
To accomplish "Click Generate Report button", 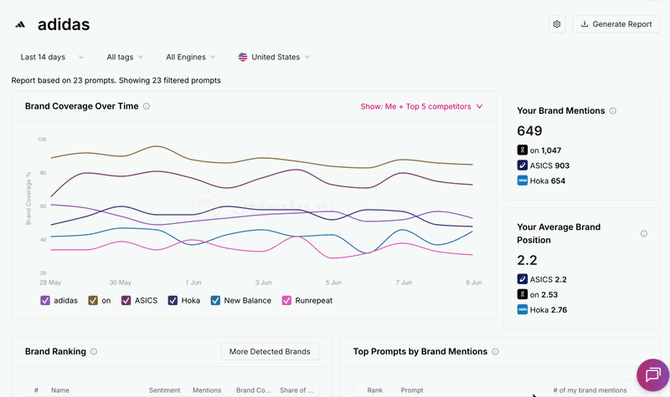I will pyautogui.click(x=616, y=24).
